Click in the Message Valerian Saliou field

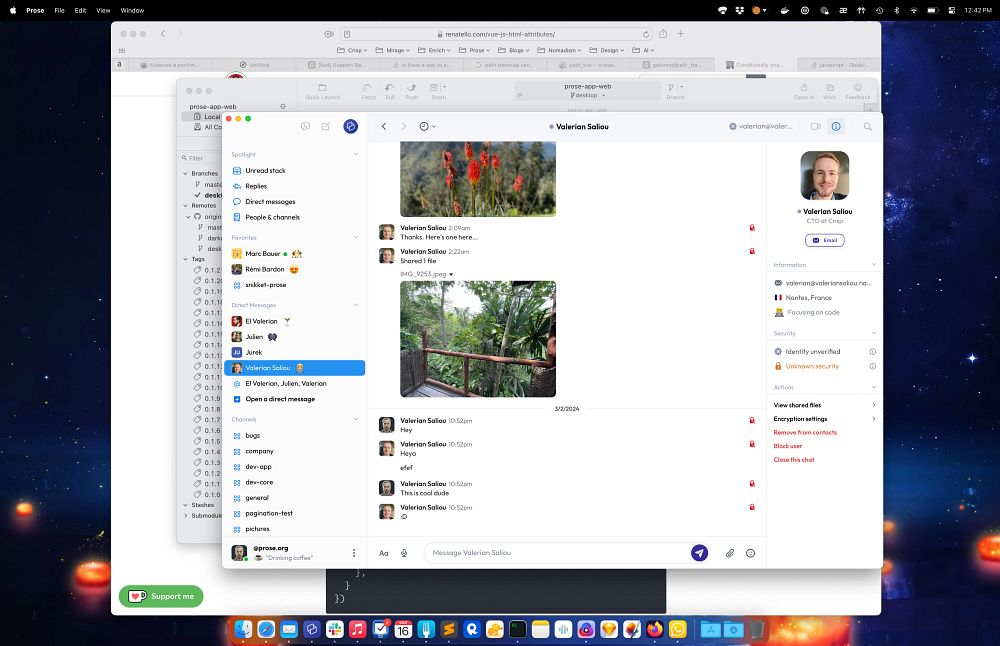557,553
